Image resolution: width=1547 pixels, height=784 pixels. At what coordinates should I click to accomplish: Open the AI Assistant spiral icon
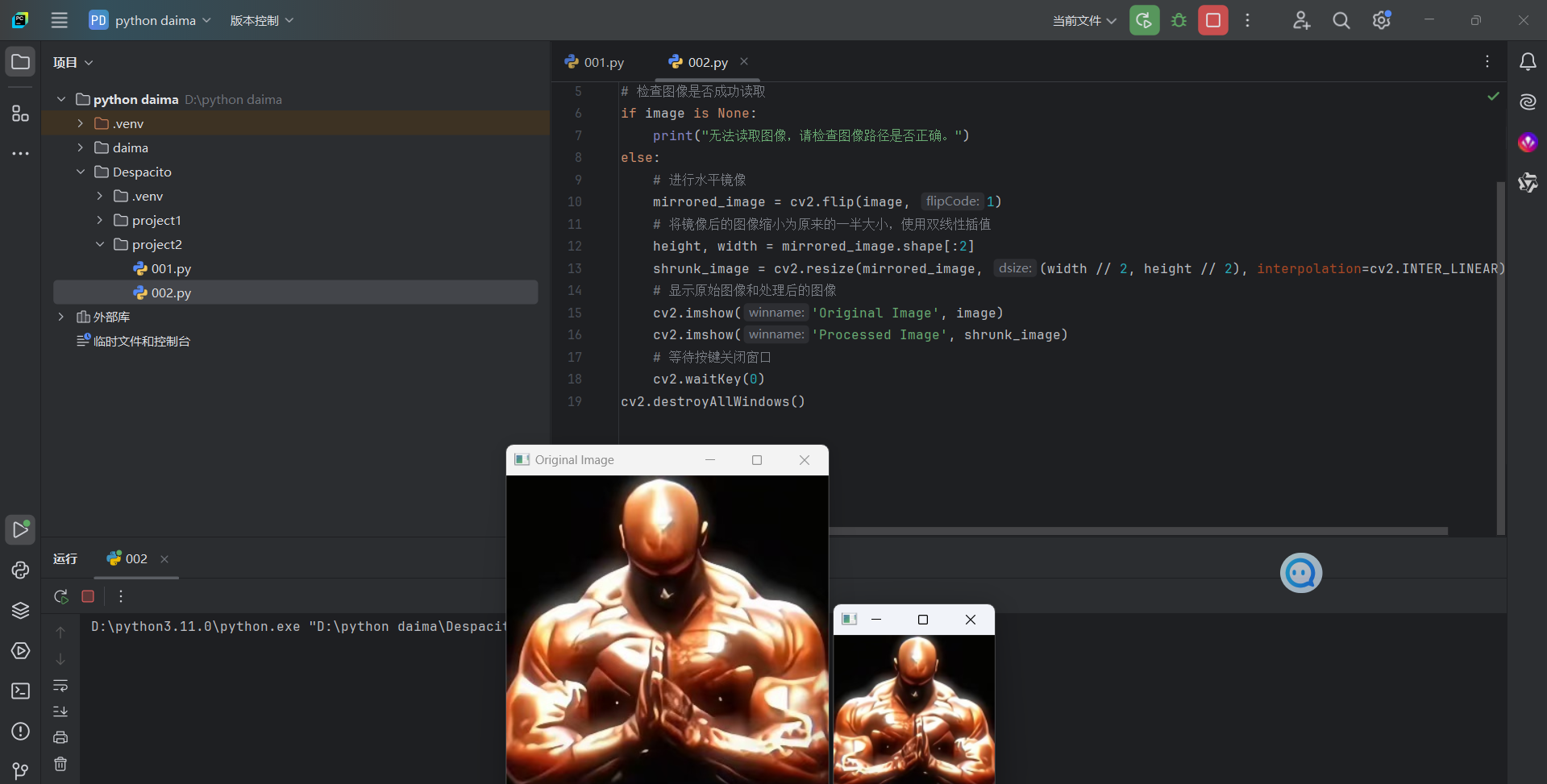pyautogui.click(x=1528, y=102)
